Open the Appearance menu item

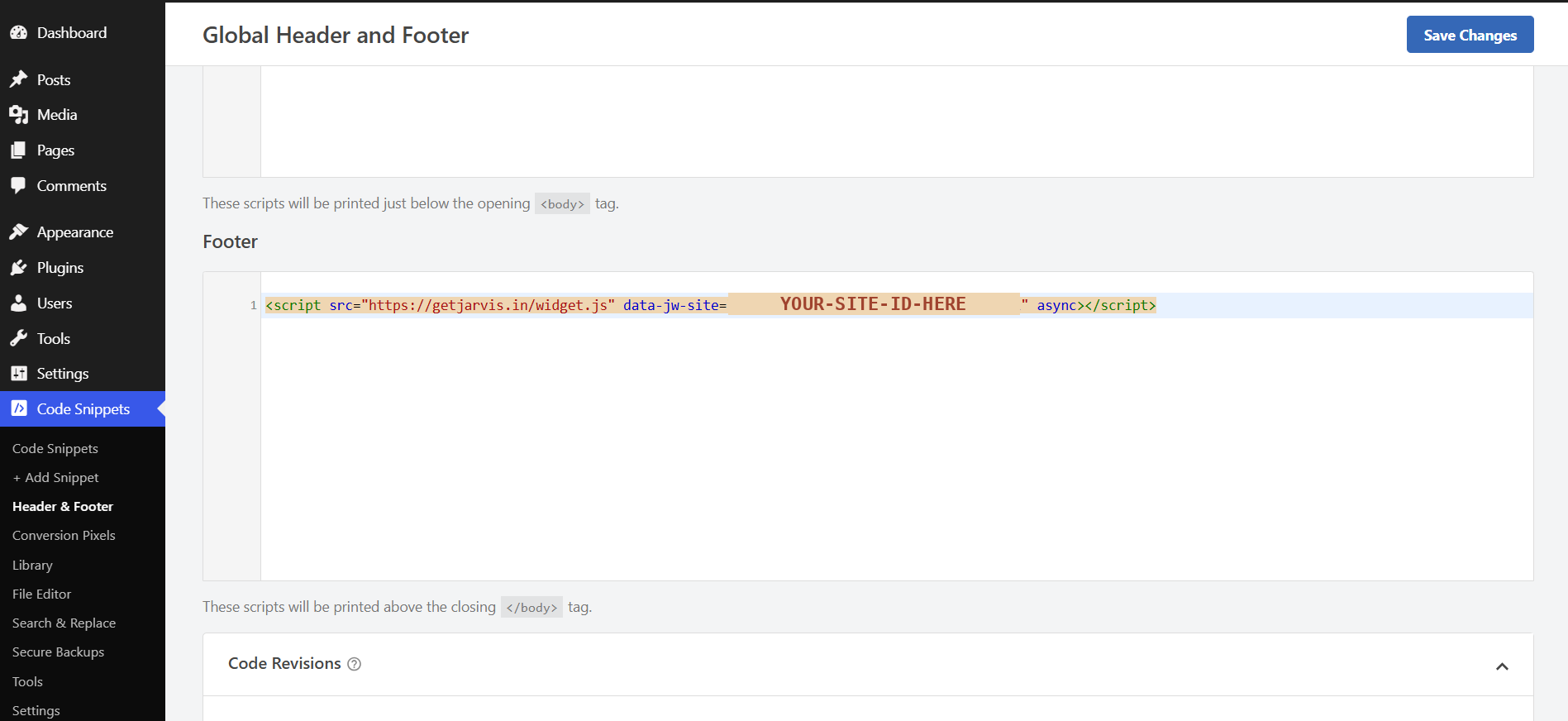(83, 232)
